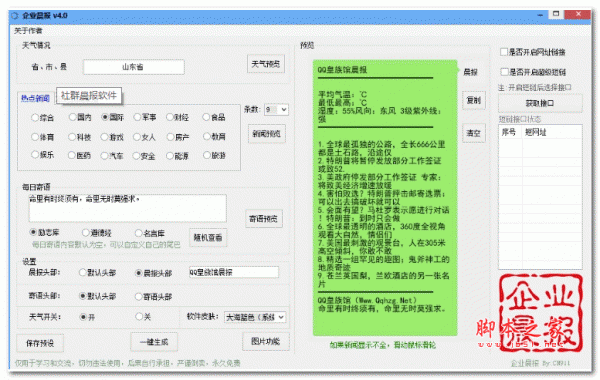Click the QQ皇族馆晨报 header input field

click(234, 272)
